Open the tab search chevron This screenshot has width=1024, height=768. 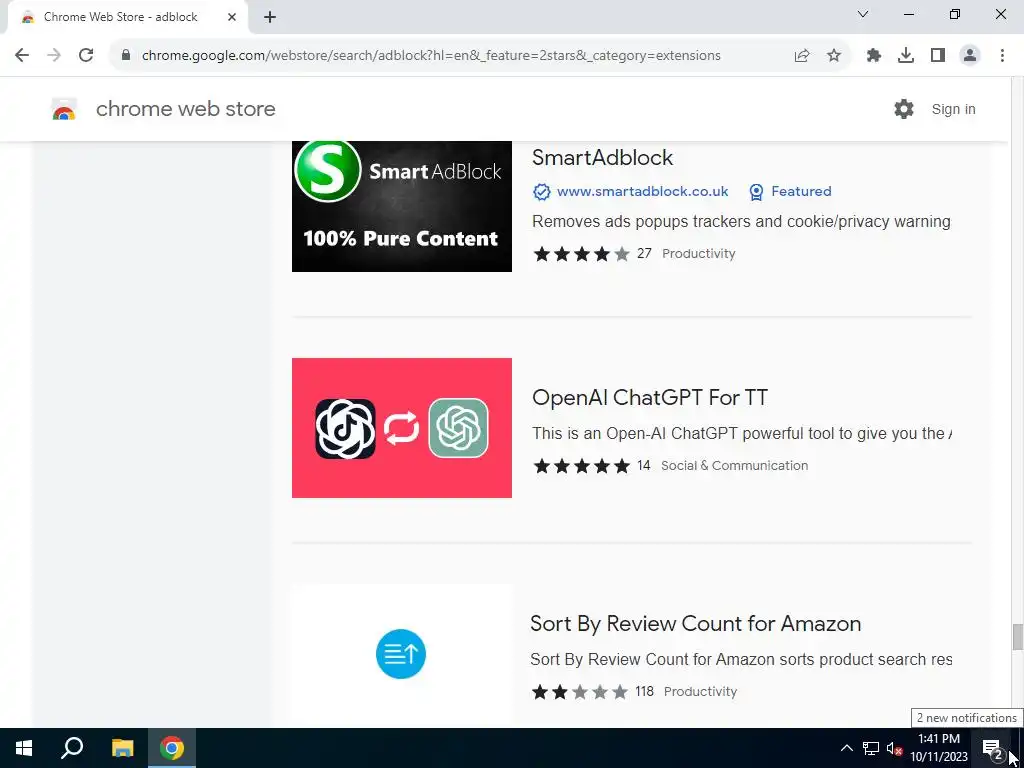(x=863, y=14)
